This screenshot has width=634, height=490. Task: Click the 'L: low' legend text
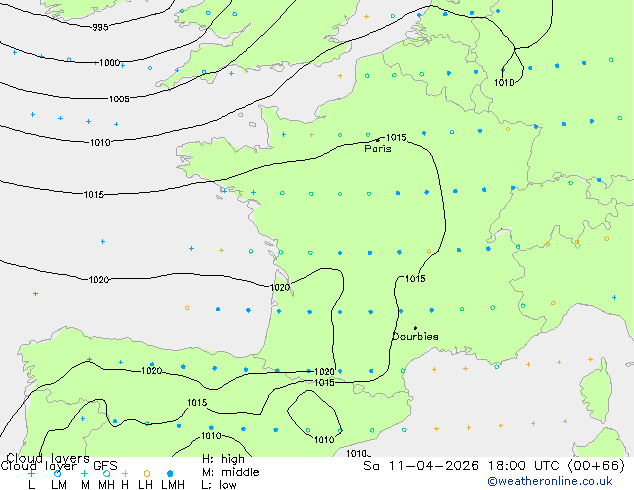(219, 485)
